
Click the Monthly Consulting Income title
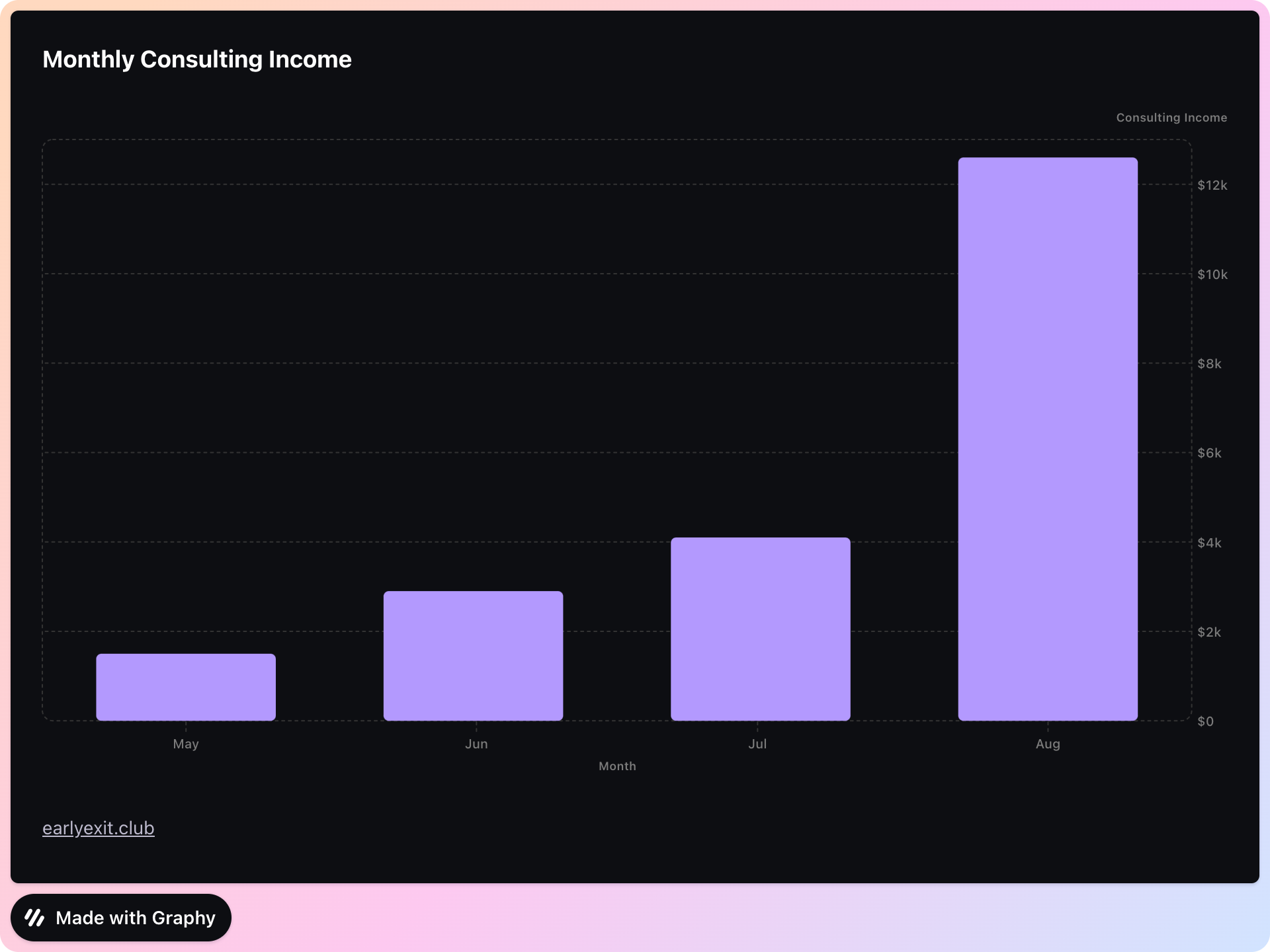click(x=197, y=59)
